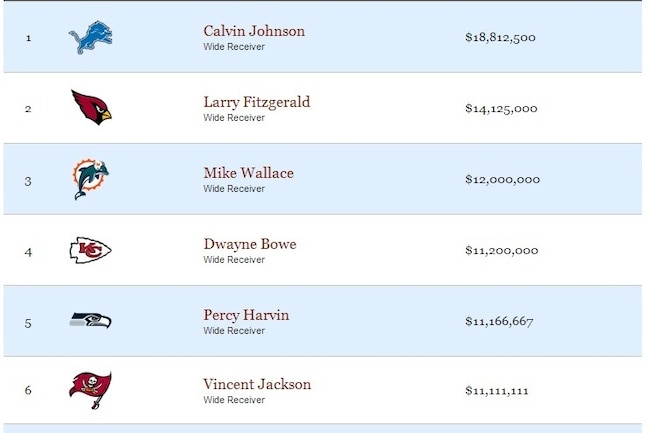Click rank number 1 in the list
649x433 pixels.
(x=28, y=38)
